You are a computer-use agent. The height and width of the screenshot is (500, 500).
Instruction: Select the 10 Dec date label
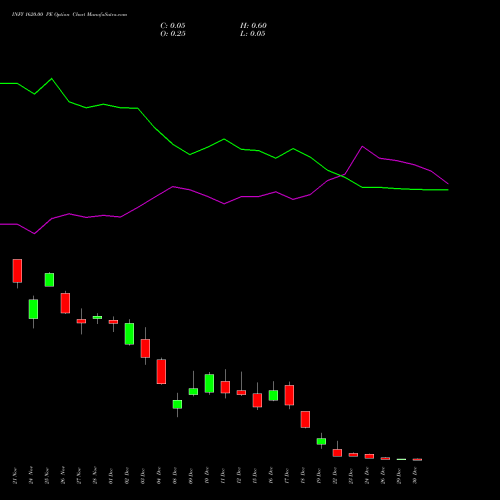point(207,476)
